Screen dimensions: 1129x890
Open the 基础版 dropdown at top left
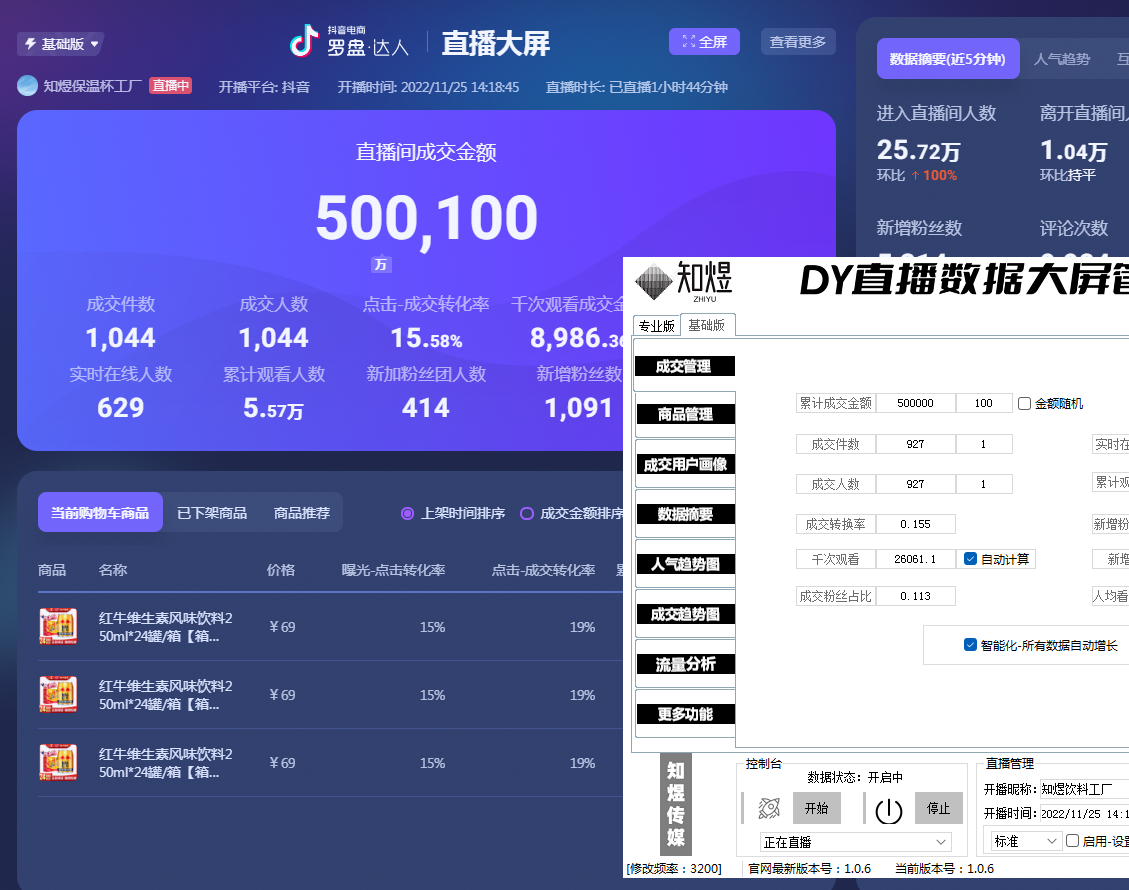click(x=59, y=44)
